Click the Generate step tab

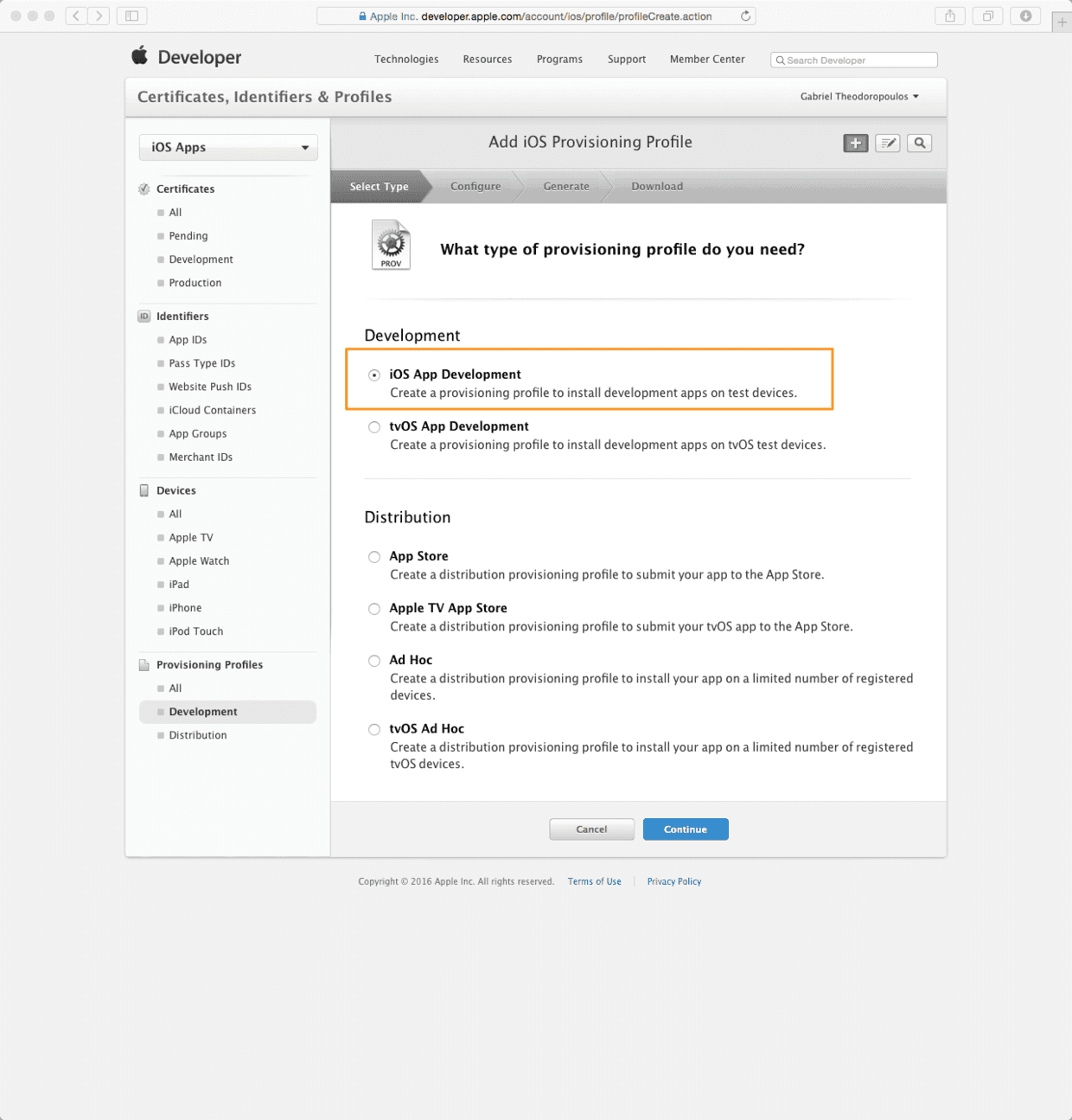click(x=566, y=187)
